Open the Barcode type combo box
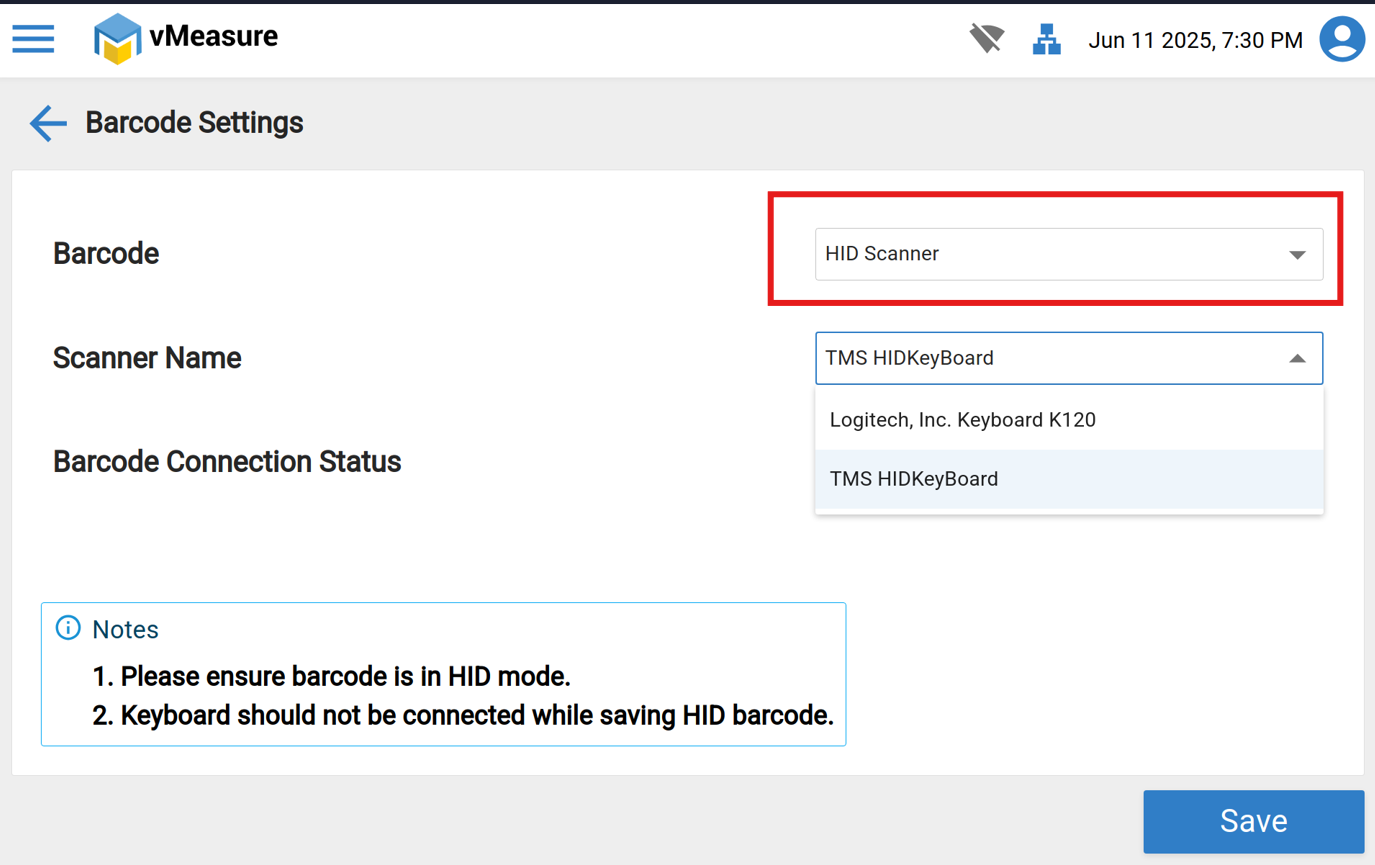This screenshot has width=1375, height=865. point(1050,254)
